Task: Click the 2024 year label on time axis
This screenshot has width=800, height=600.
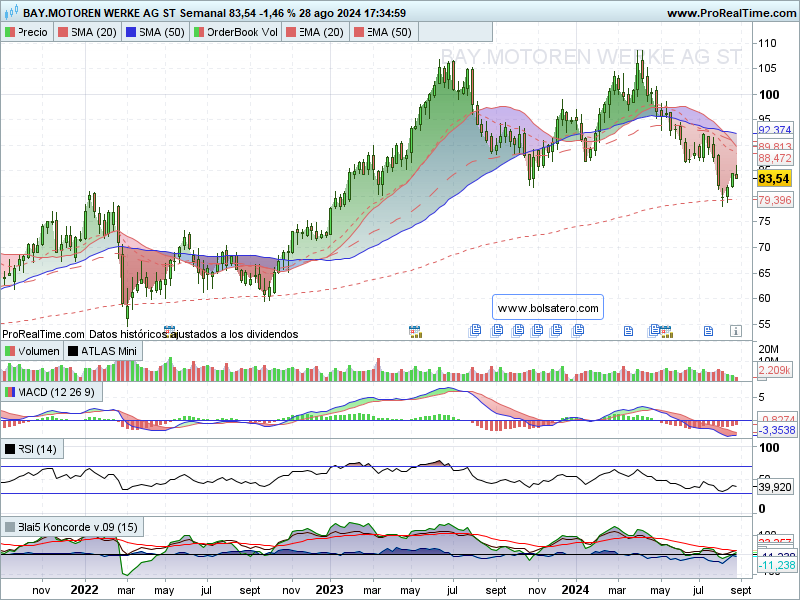Action: [575, 590]
